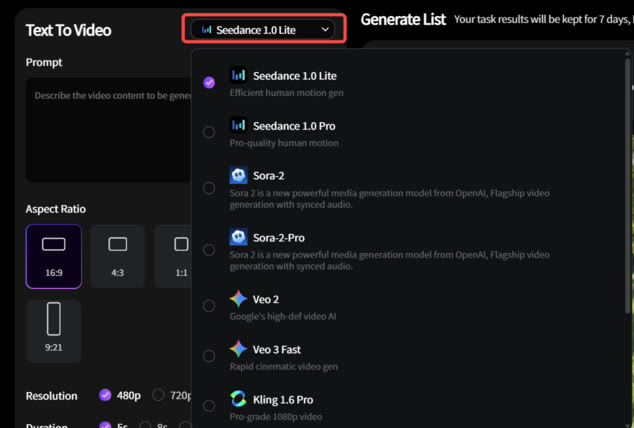Select the 16:9 aspect ratio tile
Image resolution: width=634 pixels, height=428 pixels.
[54, 256]
